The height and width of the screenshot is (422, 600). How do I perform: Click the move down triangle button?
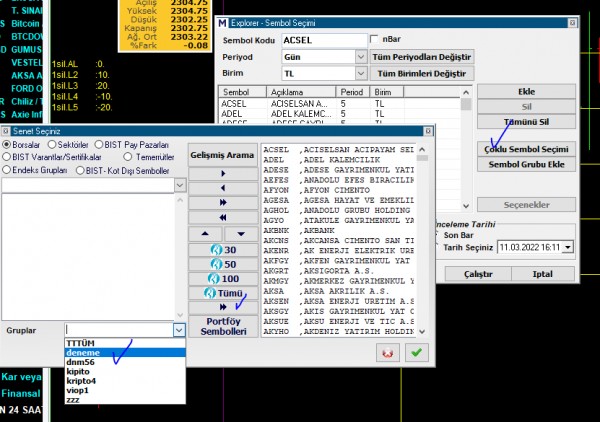[x=241, y=233]
